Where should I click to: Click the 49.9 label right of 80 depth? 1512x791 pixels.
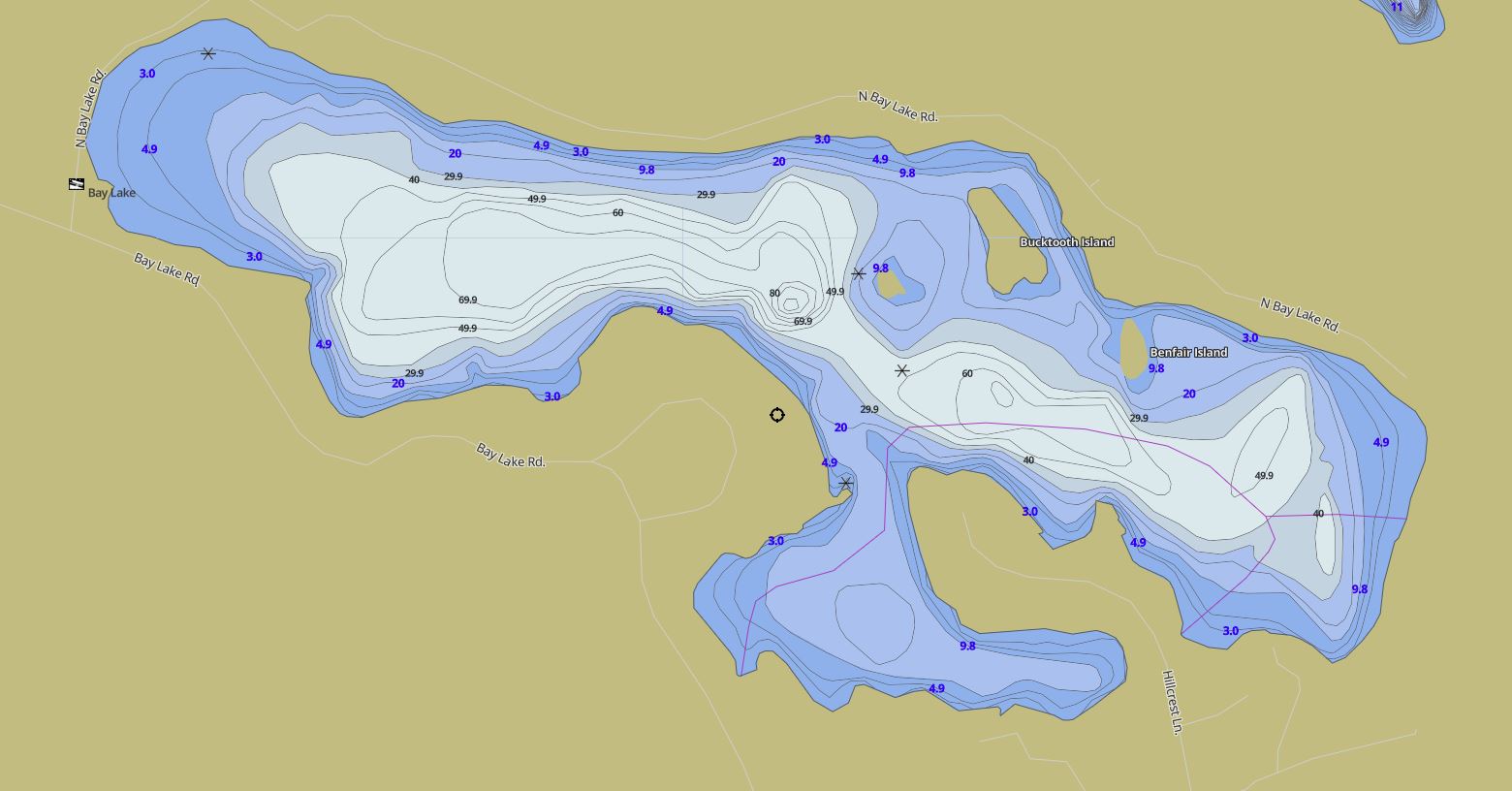[x=835, y=292]
